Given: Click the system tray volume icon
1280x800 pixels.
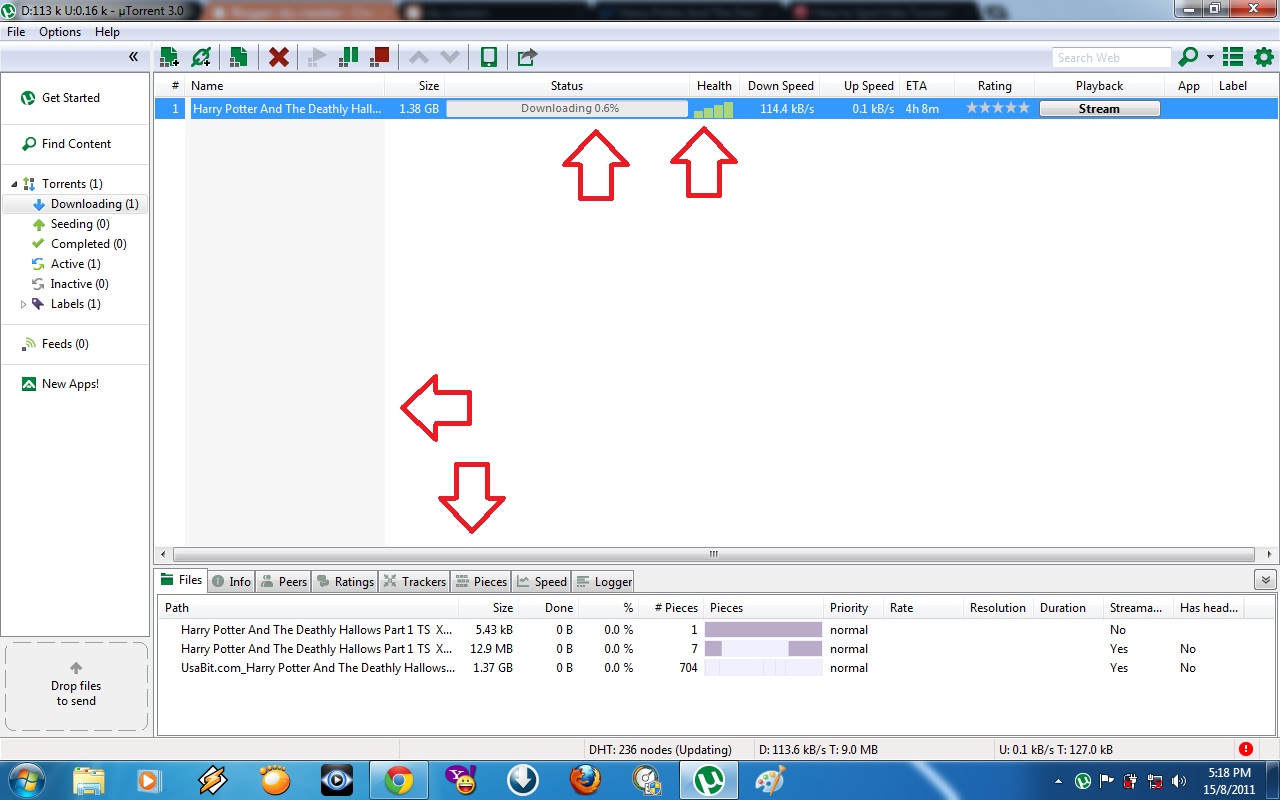Looking at the screenshot, I should [x=1179, y=781].
